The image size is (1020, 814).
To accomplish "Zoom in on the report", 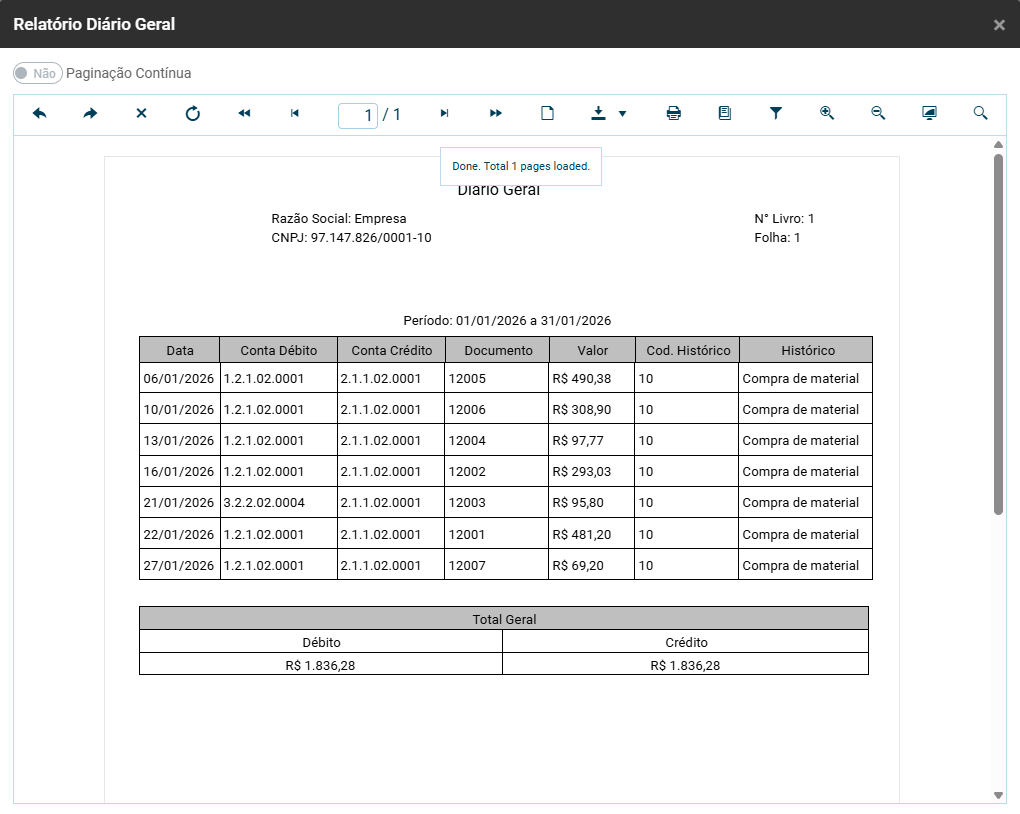I will click(827, 114).
